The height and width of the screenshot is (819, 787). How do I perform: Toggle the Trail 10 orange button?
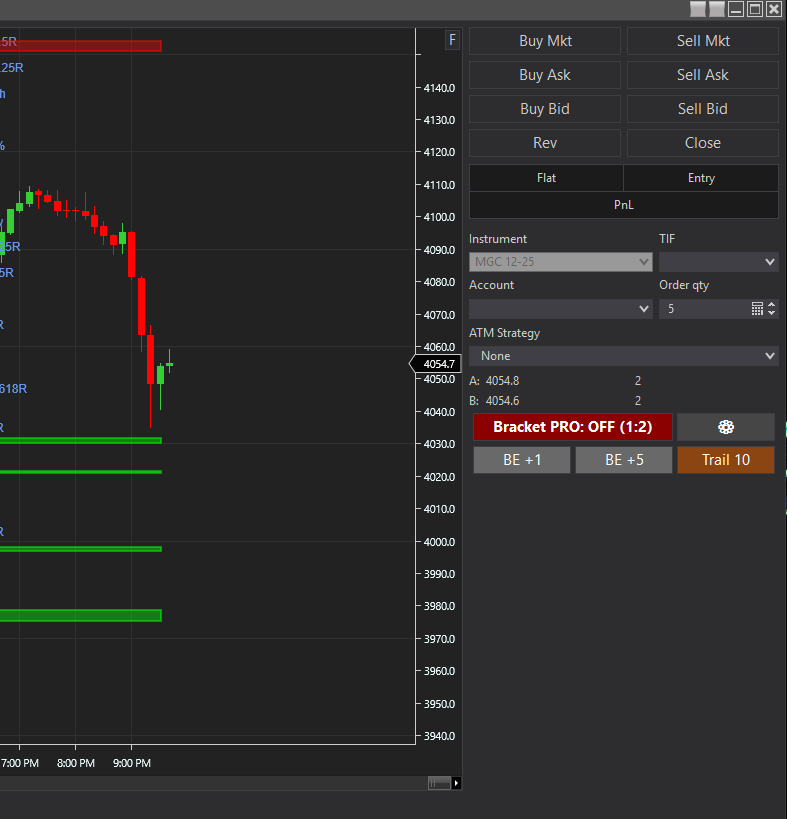[726, 460]
